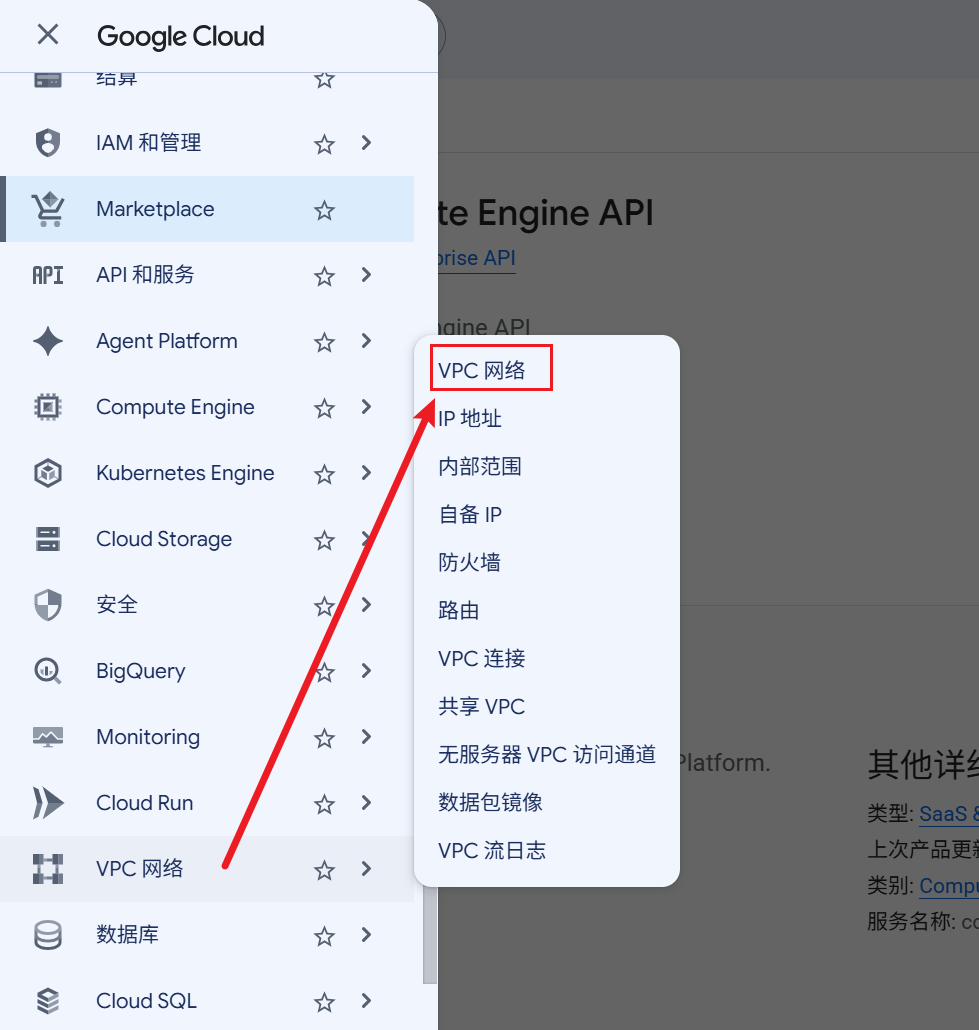This screenshot has width=979, height=1030.
Task: Pin Marketplace with its star
Action: (324, 210)
